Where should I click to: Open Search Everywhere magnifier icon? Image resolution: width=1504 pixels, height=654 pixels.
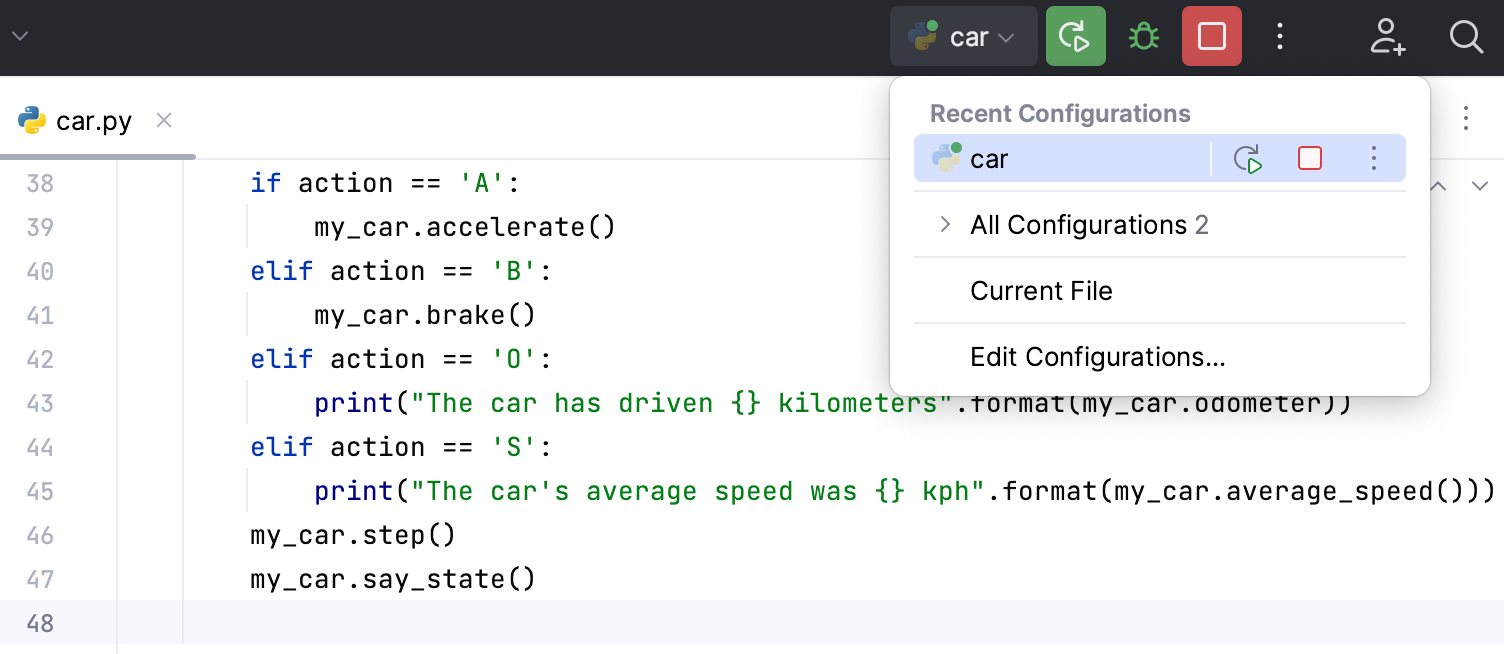tap(1466, 36)
